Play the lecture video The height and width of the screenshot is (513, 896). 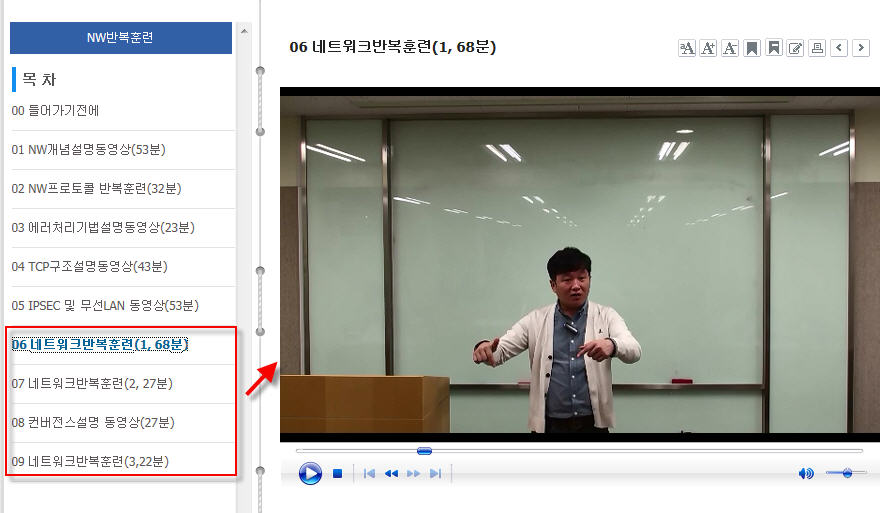310,474
